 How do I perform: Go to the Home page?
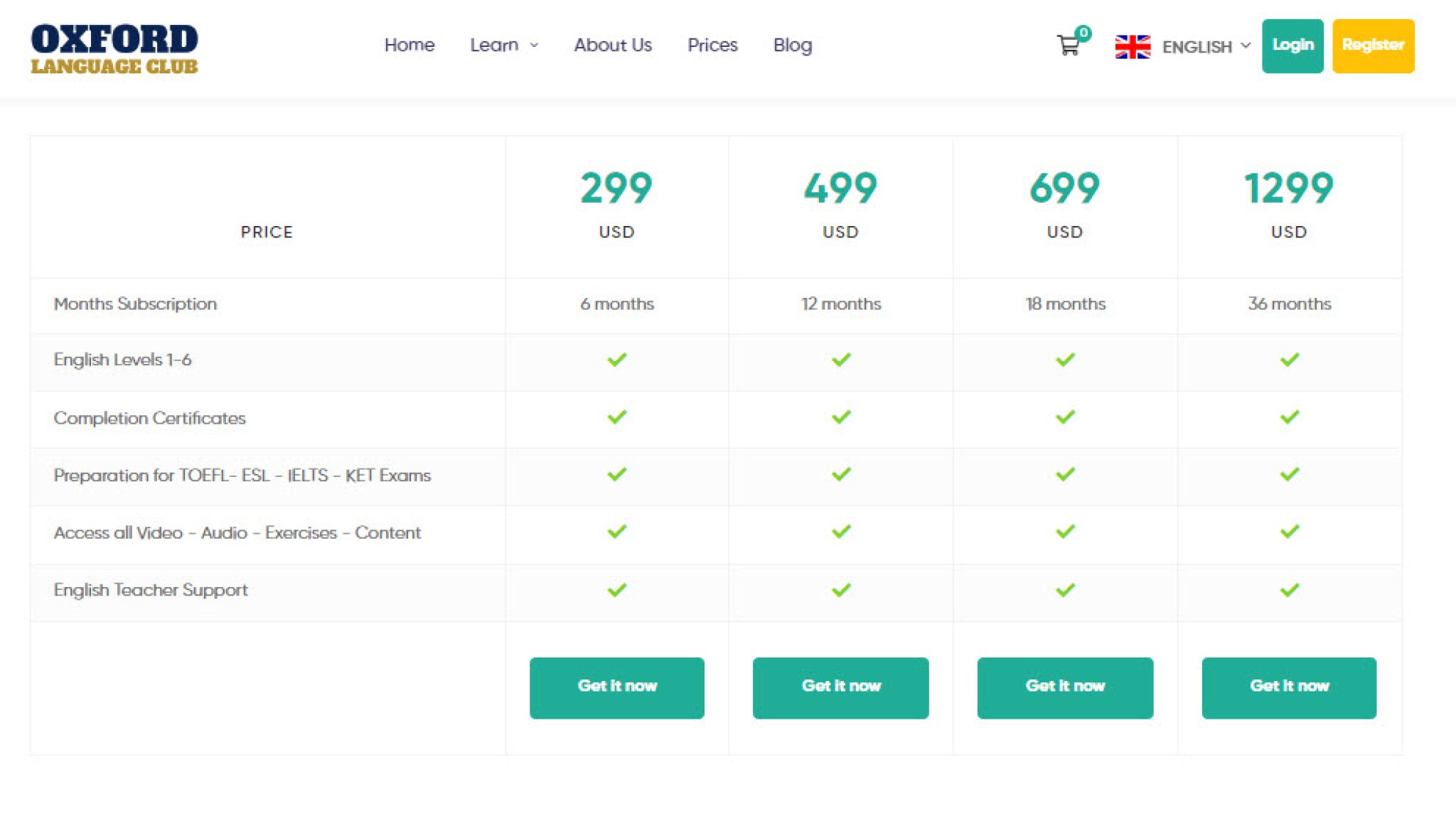click(409, 45)
